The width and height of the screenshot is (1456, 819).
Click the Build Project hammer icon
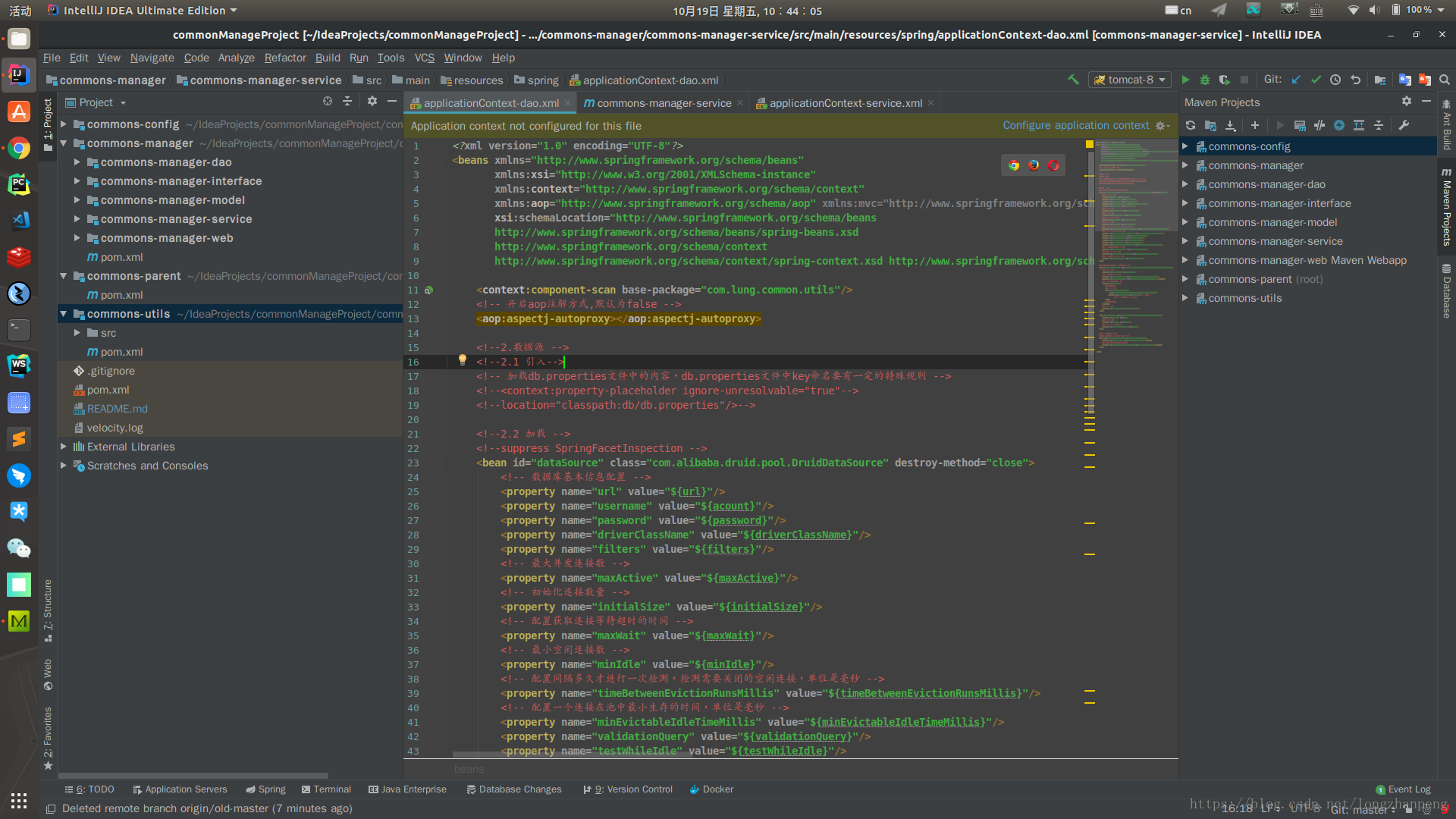coord(1073,80)
